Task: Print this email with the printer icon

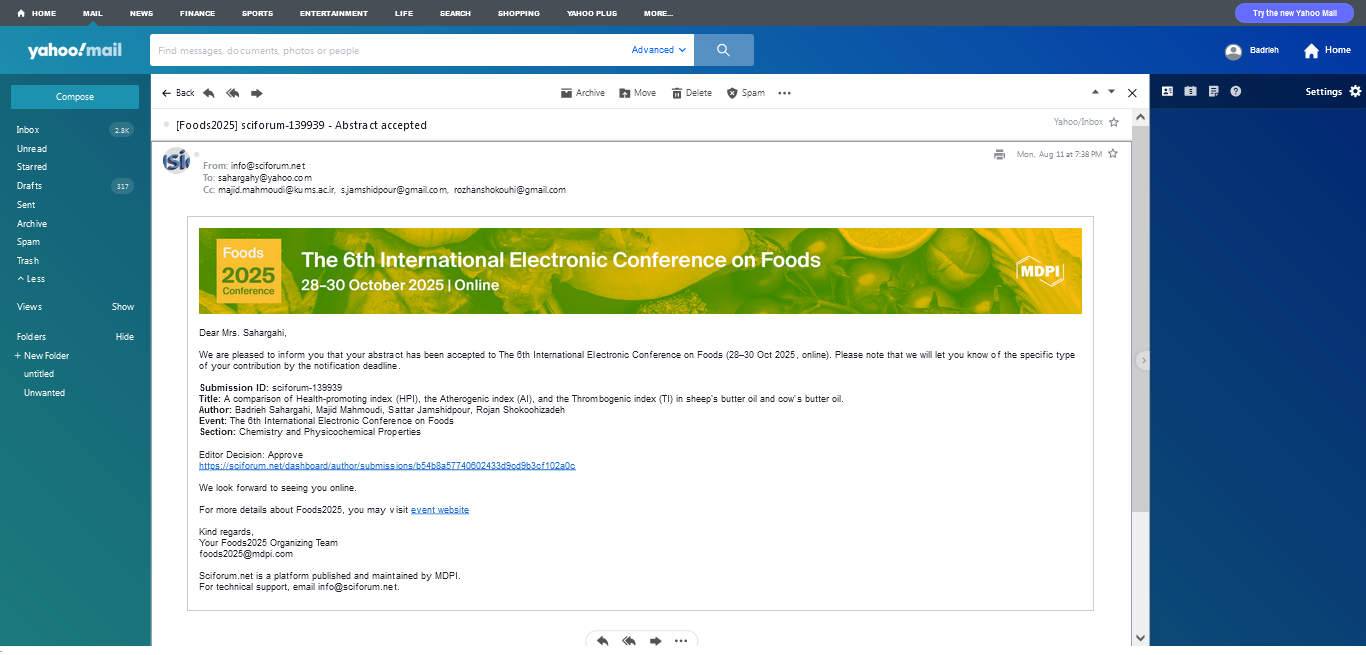Action: tap(999, 154)
